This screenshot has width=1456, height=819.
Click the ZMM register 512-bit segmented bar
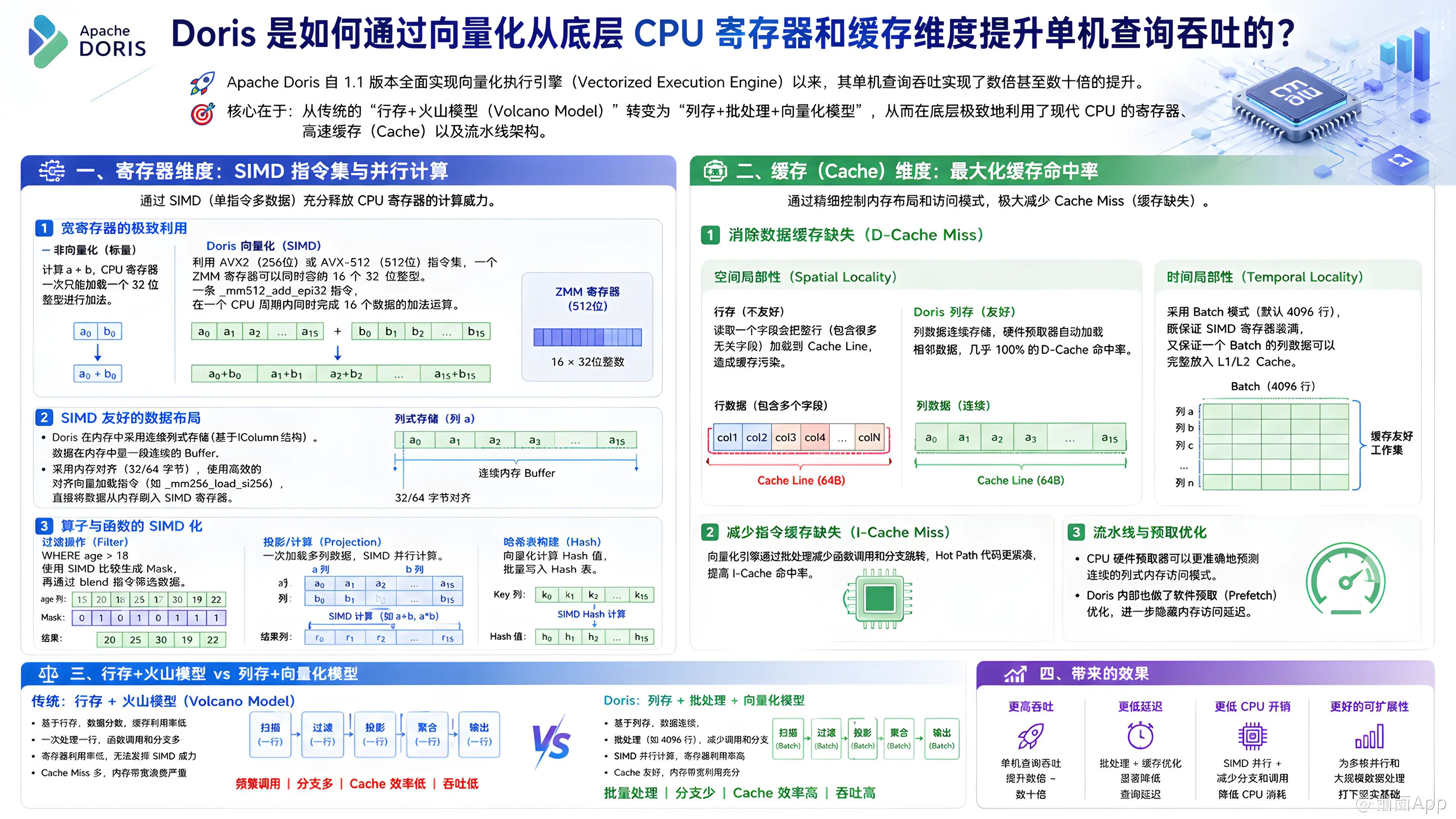click(587, 337)
